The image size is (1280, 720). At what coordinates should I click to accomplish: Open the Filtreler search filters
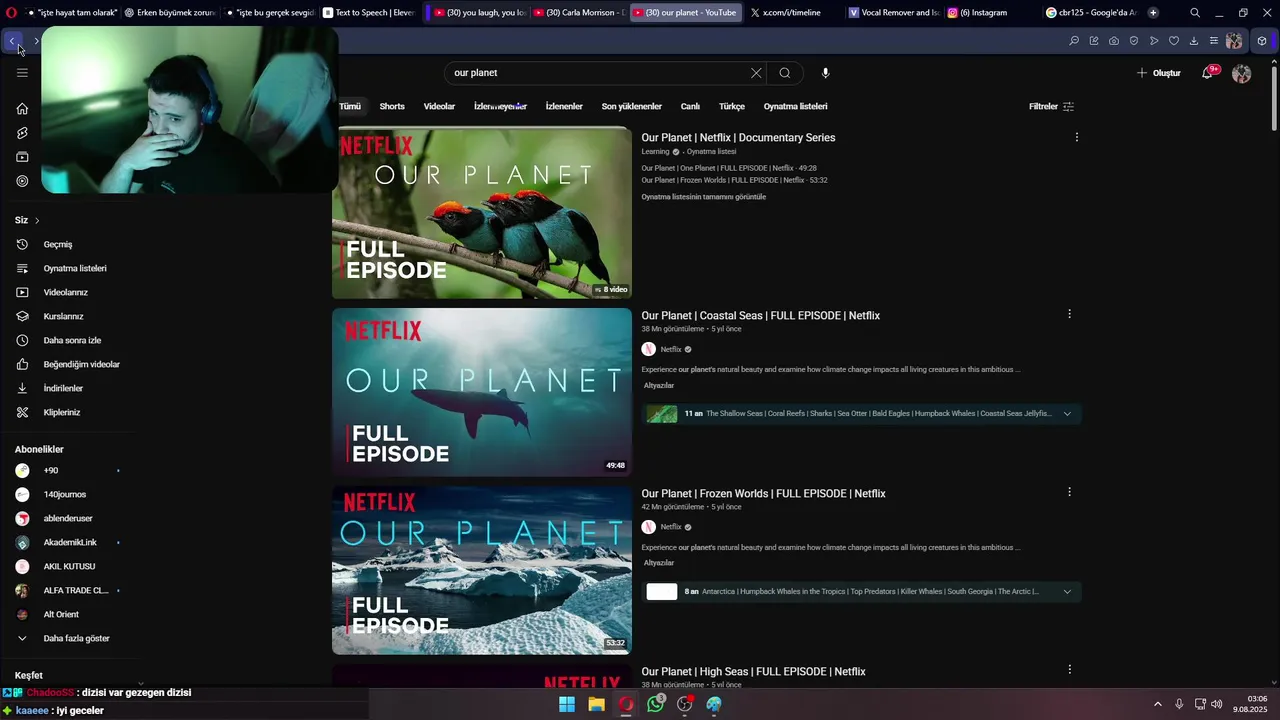pos(1051,106)
